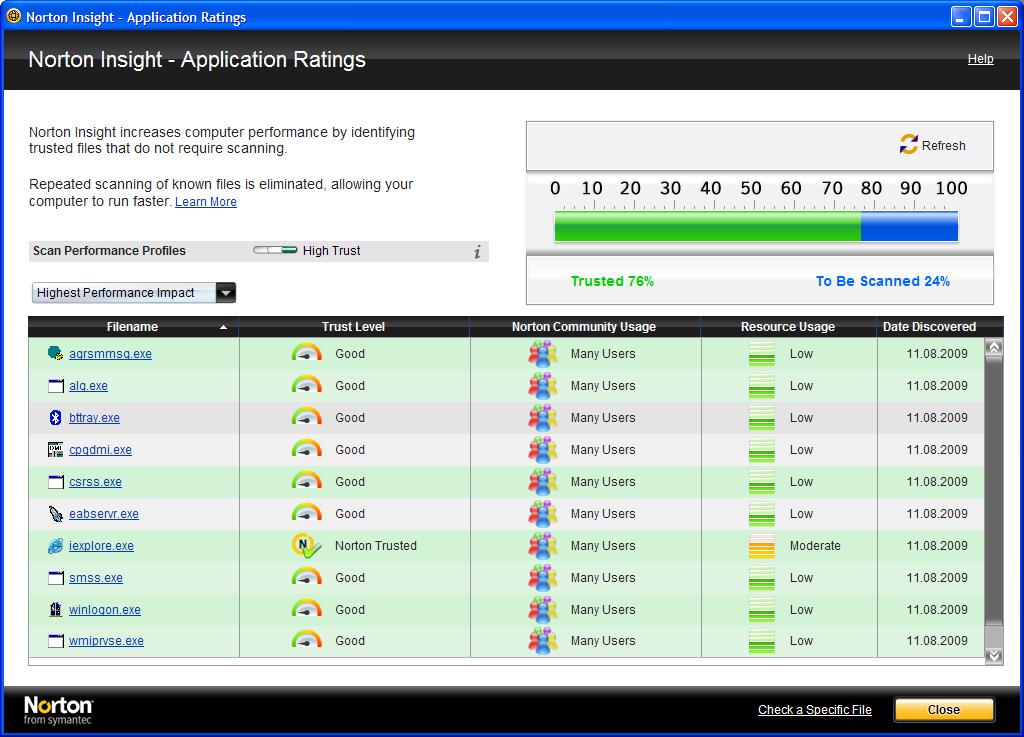The width and height of the screenshot is (1024, 737).
Task: Open the cpqdmi.exe file link
Action: point(100,450)
